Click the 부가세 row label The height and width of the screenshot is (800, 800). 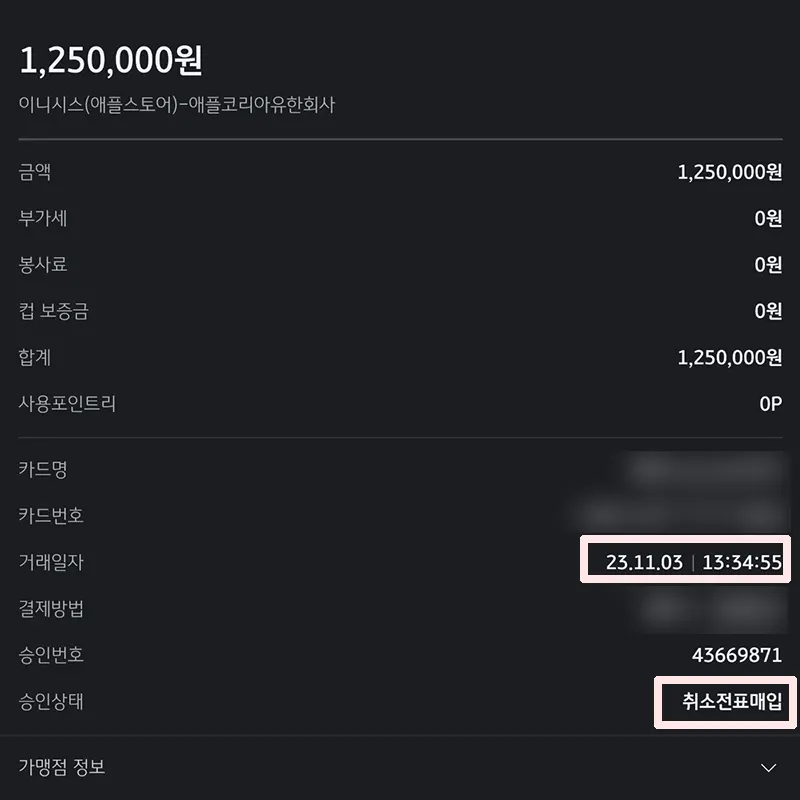(43, 218)
